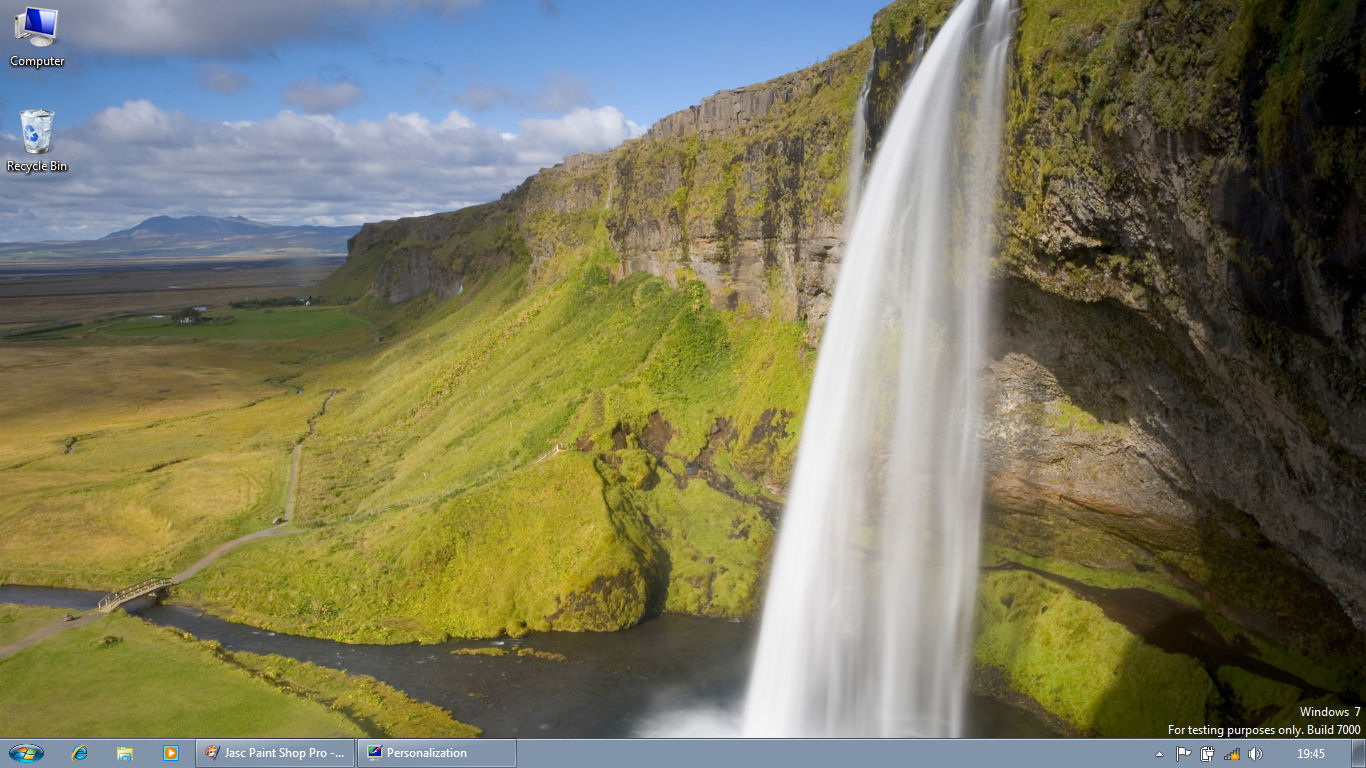This screenshot has width=1366, height=768.
Task: Open Action Center flag icon
Action: pyautogui.click(x=1183, y=754)
